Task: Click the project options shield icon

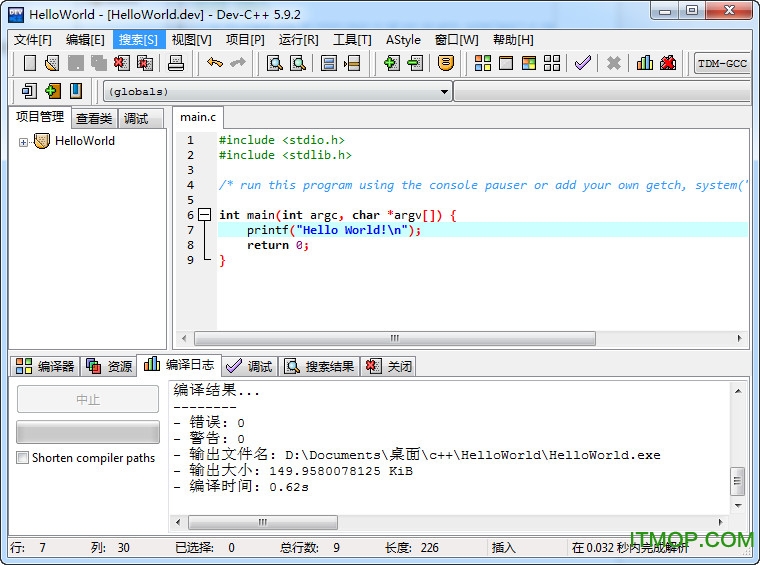Action: coord(447,63)
